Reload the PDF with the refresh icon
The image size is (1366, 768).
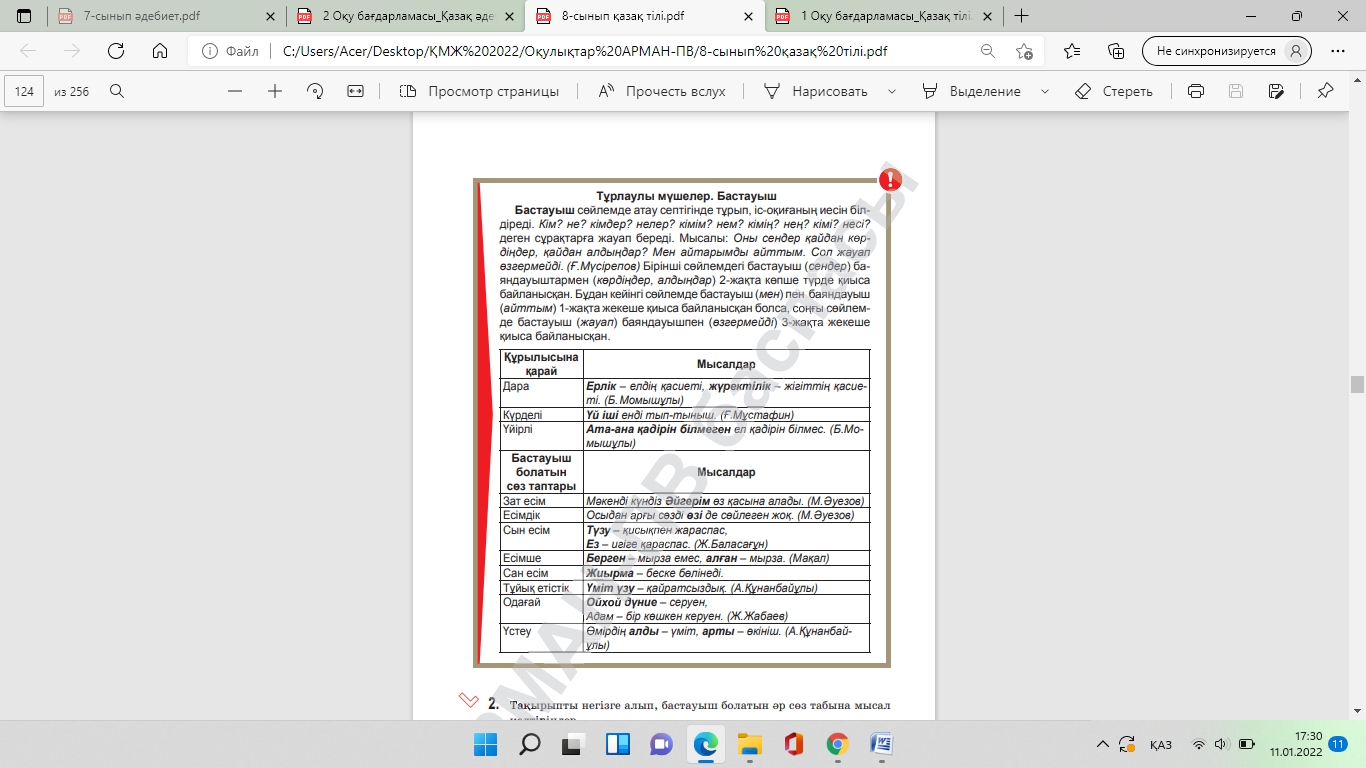115,52
